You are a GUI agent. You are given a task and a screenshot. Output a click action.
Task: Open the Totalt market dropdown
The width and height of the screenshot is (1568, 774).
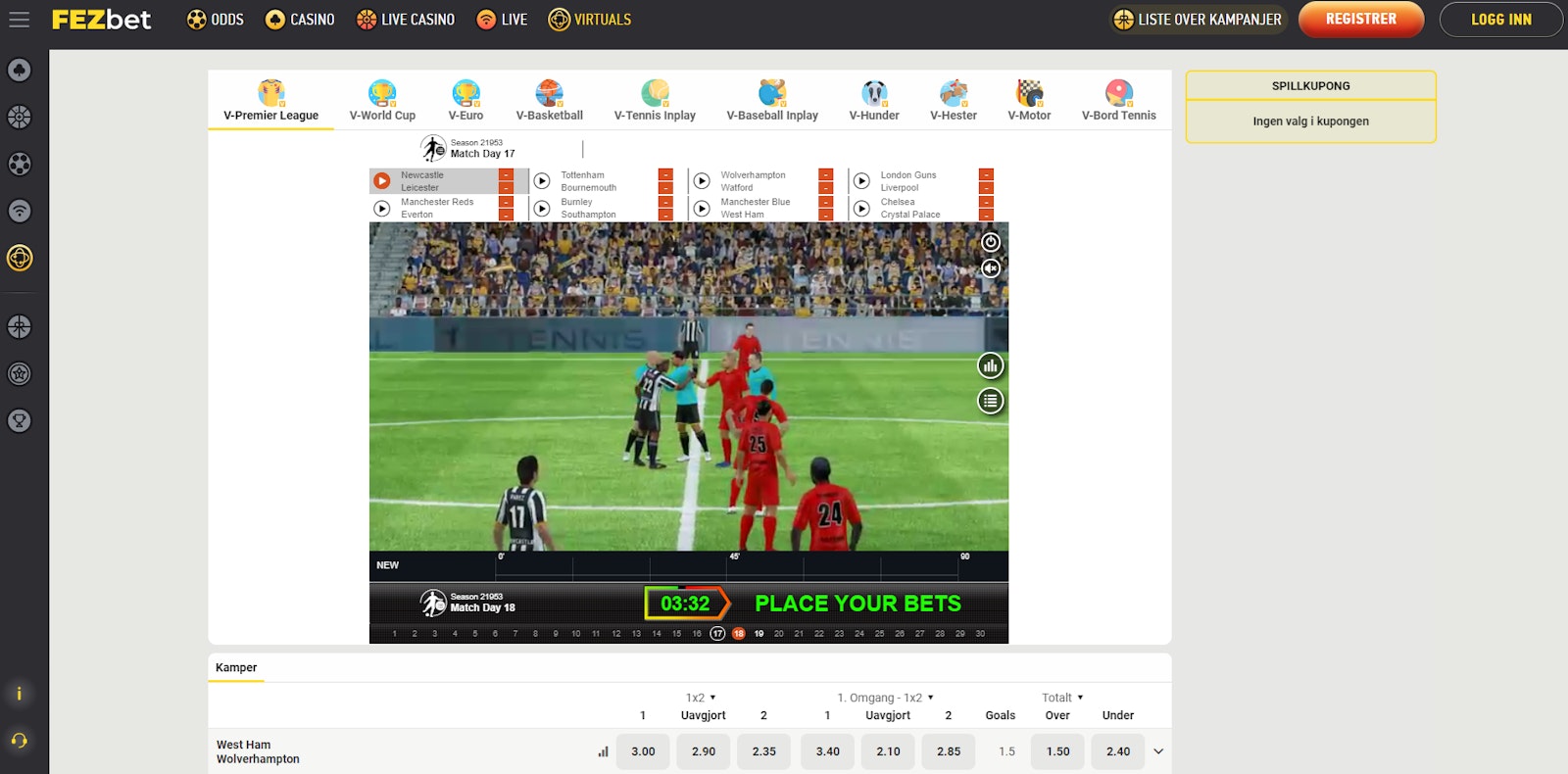1062,698
